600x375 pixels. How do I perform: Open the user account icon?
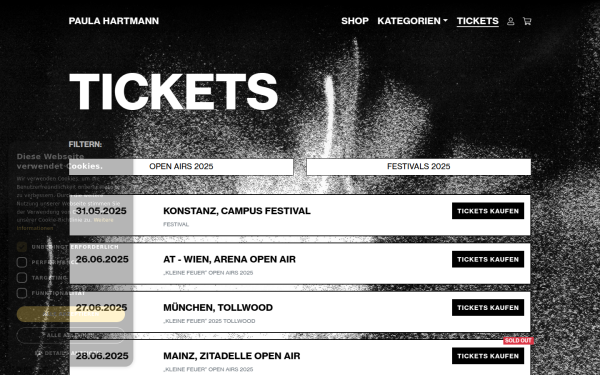(x=510, y=21)
